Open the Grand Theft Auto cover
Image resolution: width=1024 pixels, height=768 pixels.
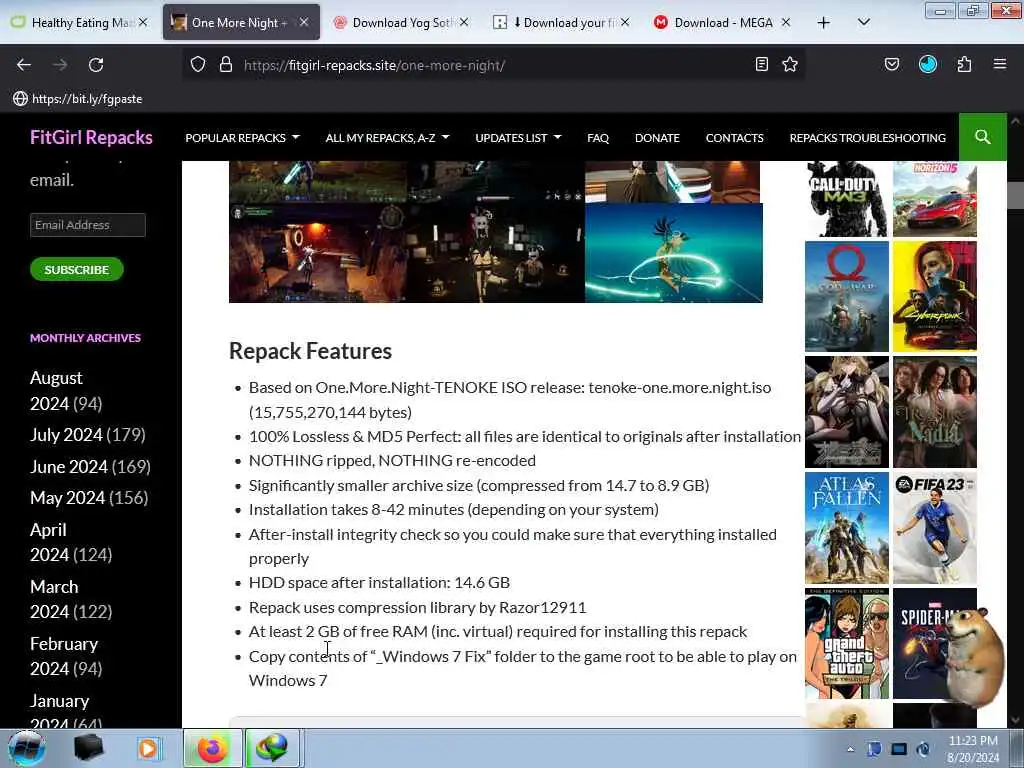(x=846, y=643)
